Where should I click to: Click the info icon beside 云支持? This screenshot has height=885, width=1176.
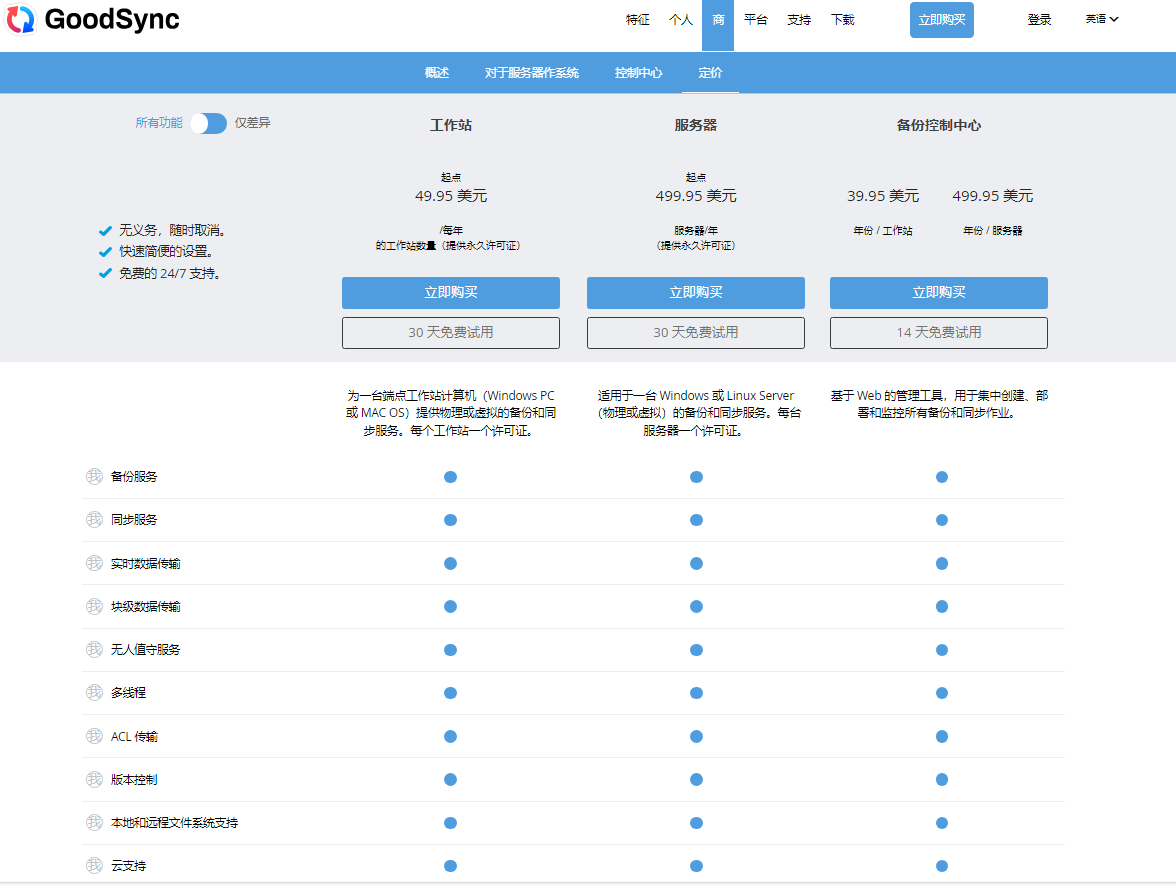(94, 866)
